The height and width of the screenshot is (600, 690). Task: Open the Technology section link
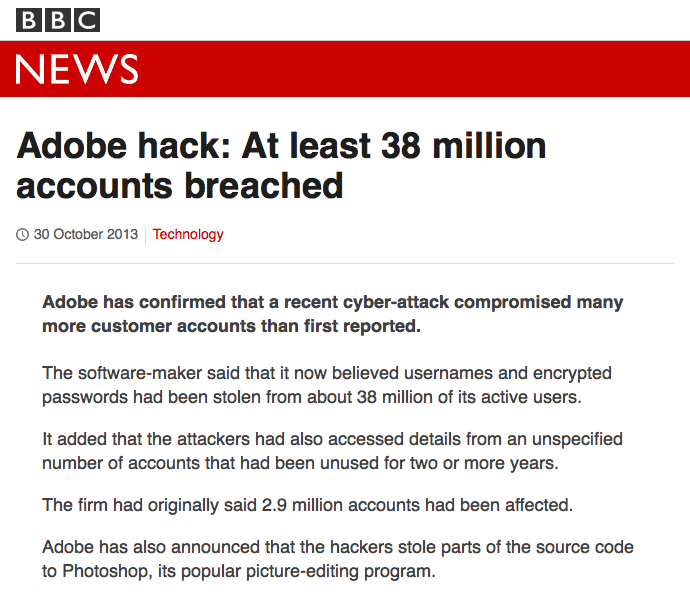pyautogui.click(x=188, y=235)
